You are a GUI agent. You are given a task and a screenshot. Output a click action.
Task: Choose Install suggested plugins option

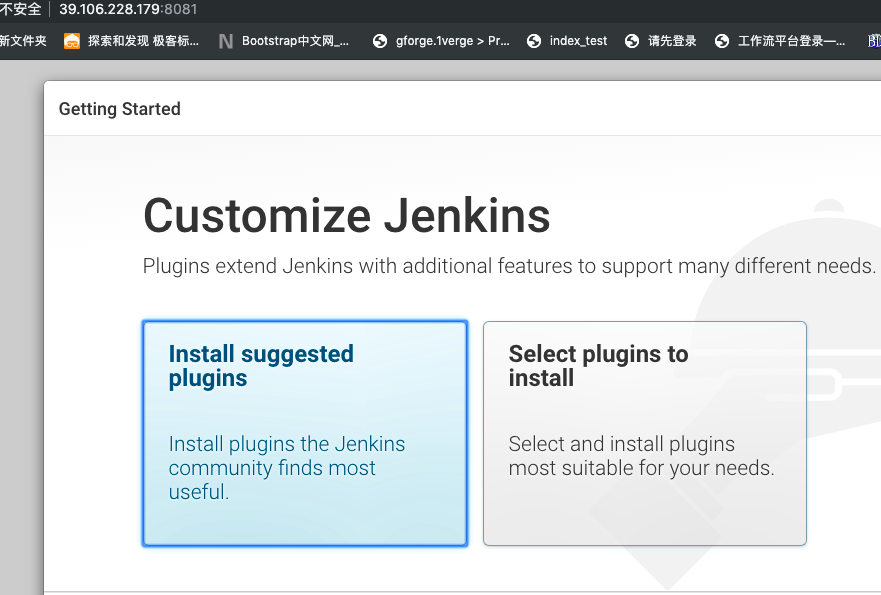[305, 433]
